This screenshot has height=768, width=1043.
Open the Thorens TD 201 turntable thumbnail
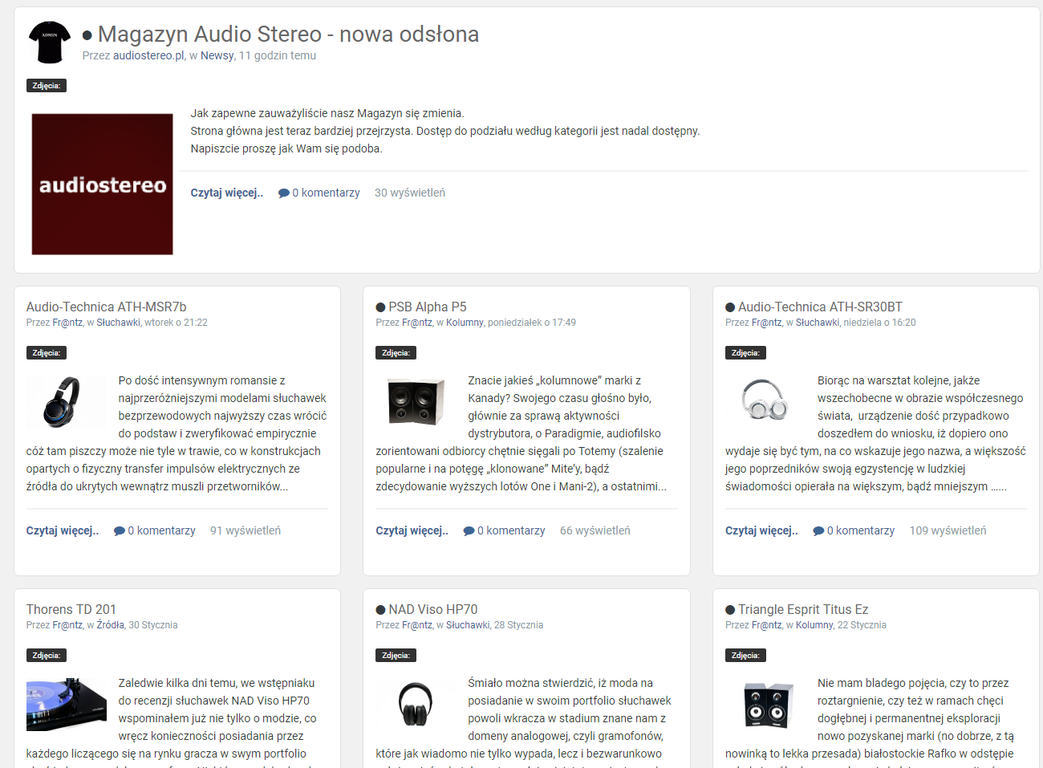pyautogui.click(x=67, y=704)
